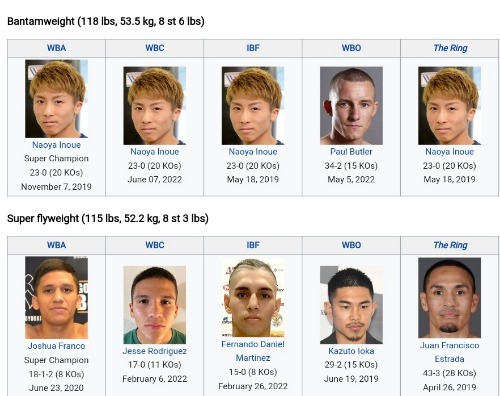Click the IBF header link in the Bantamweight table
Viewport: 500px width, 396px height.
(253, 48)
